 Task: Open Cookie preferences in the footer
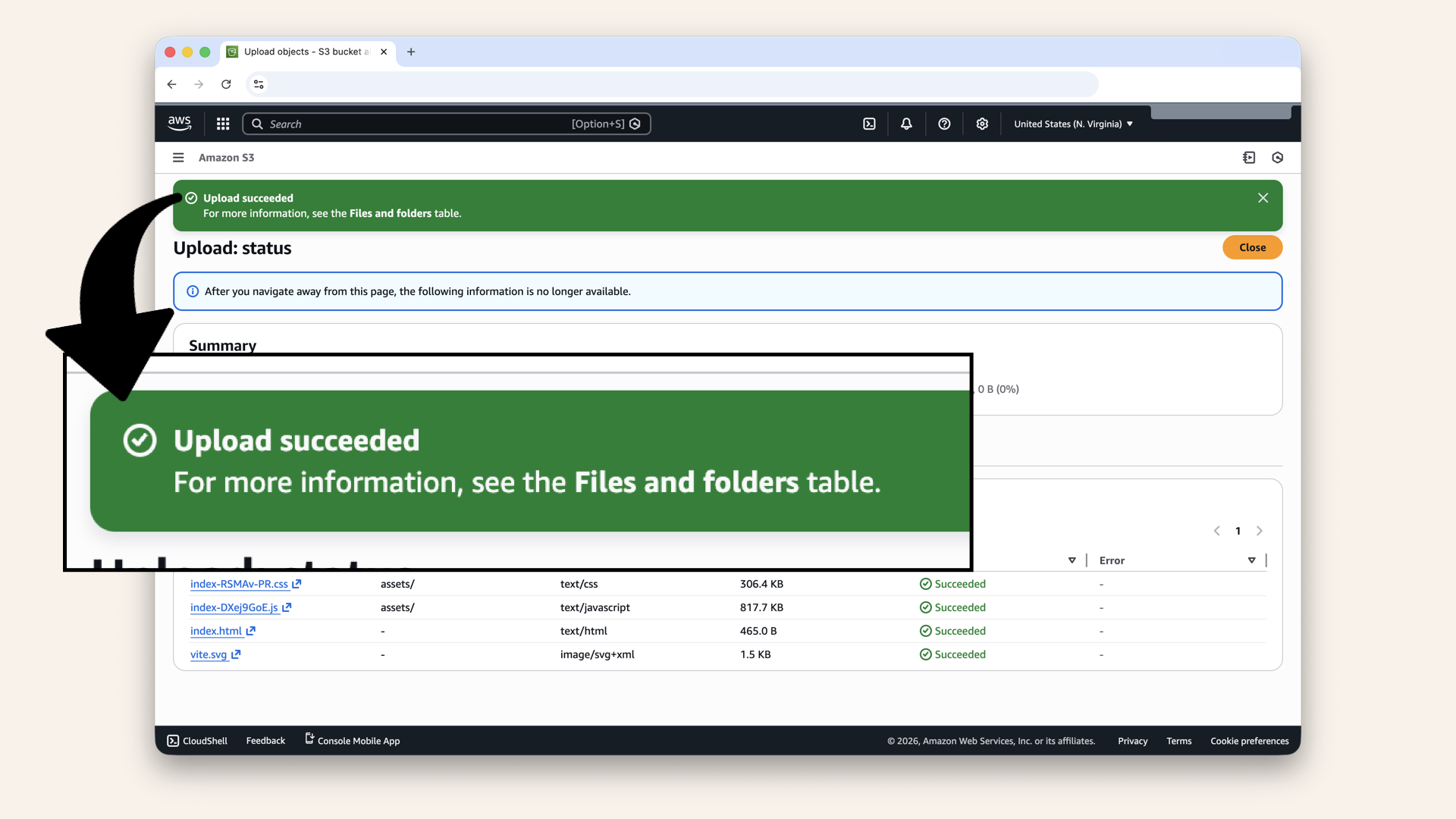(1249, 741)
